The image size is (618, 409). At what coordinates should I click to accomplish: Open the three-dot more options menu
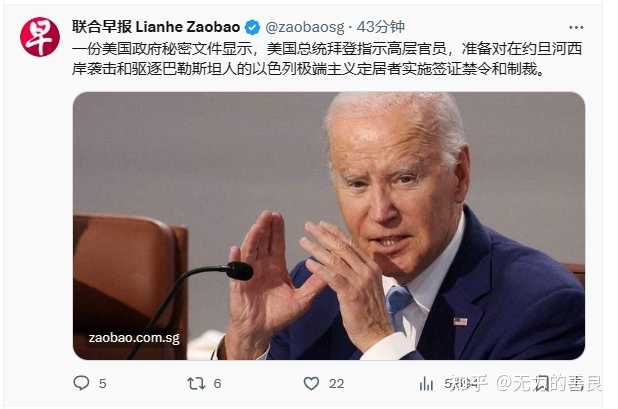[x=576, y=28]
